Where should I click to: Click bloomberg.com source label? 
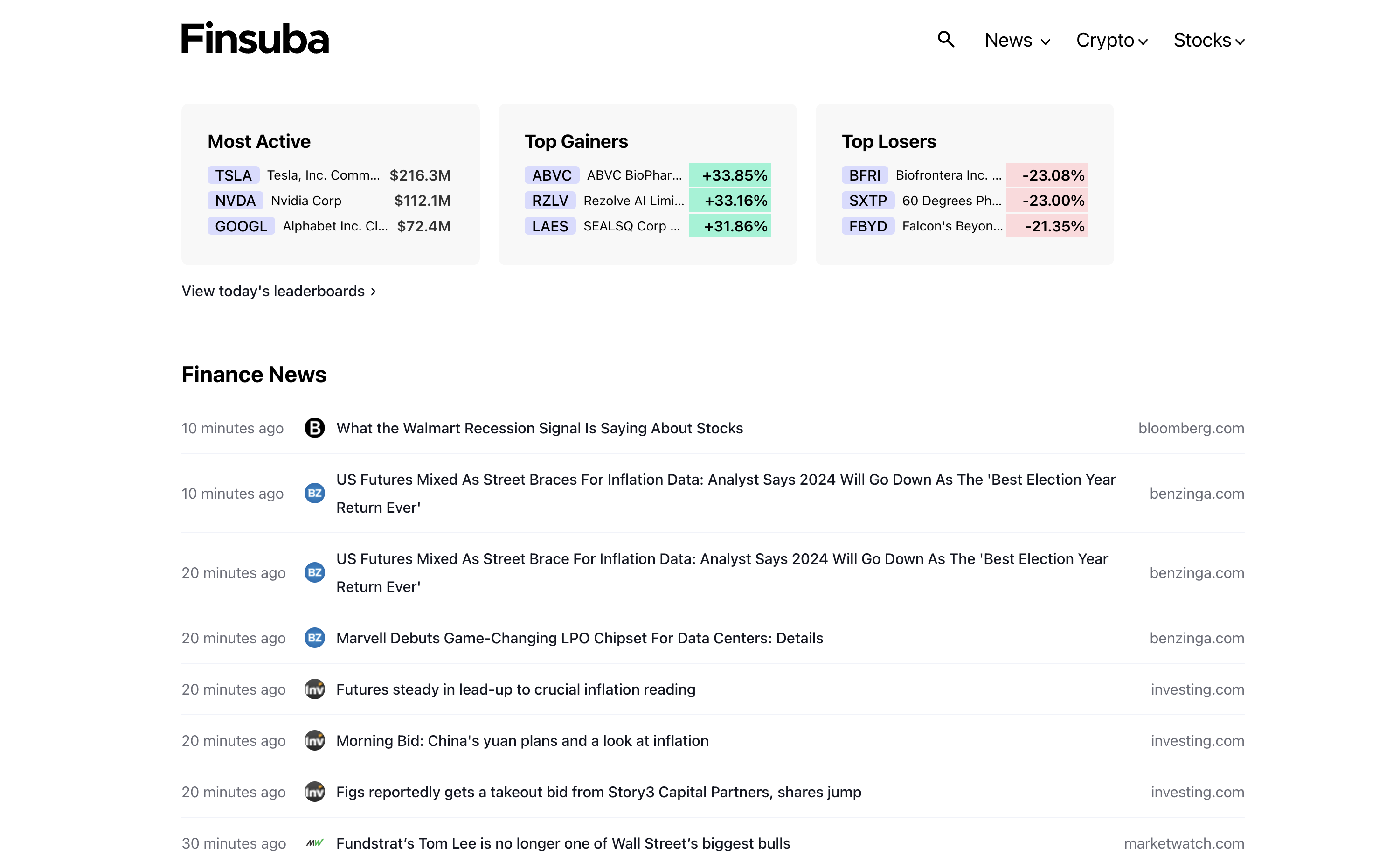pos(1191,428)
